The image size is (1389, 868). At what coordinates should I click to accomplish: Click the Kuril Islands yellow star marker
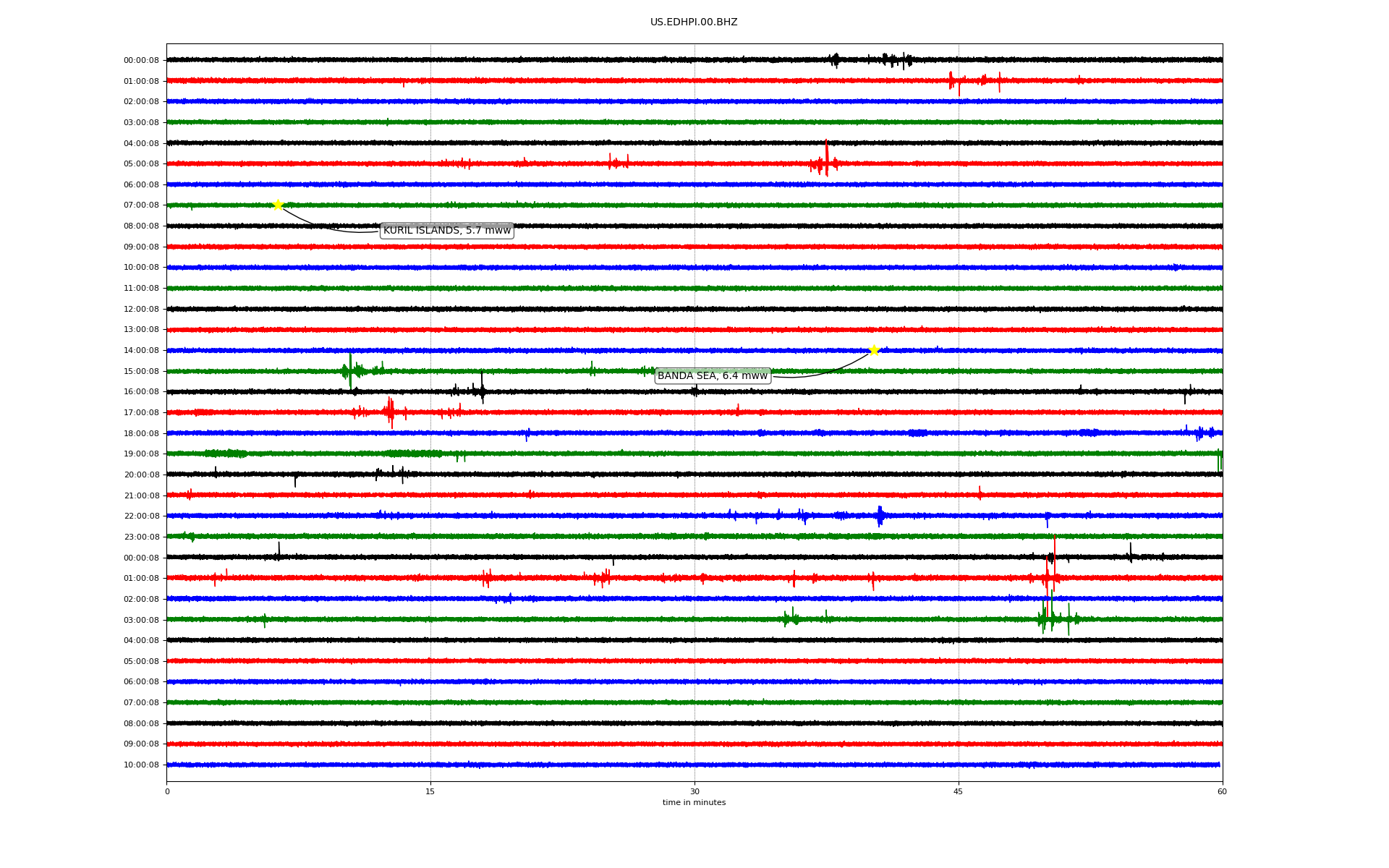click(x=277, y=205)
